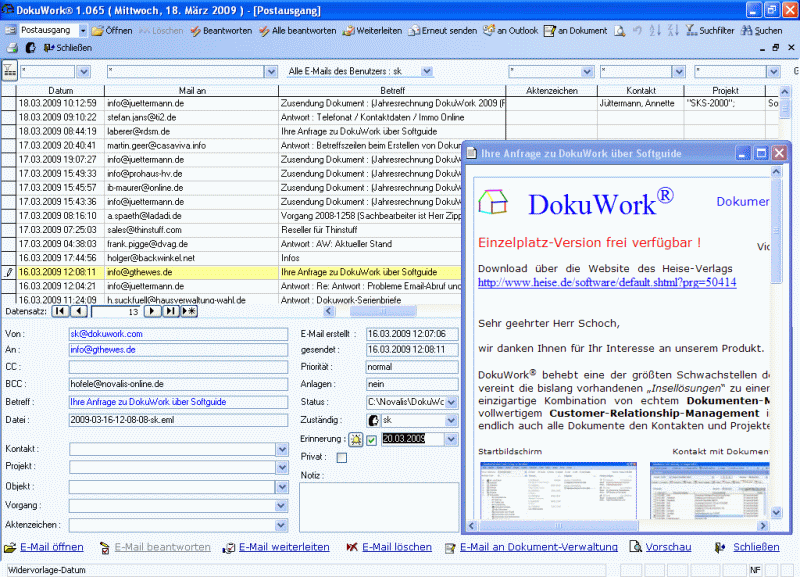Open the Projekt dropdown in the detail form
Viewport: 800px width, 577px height.
click(282, 467)
